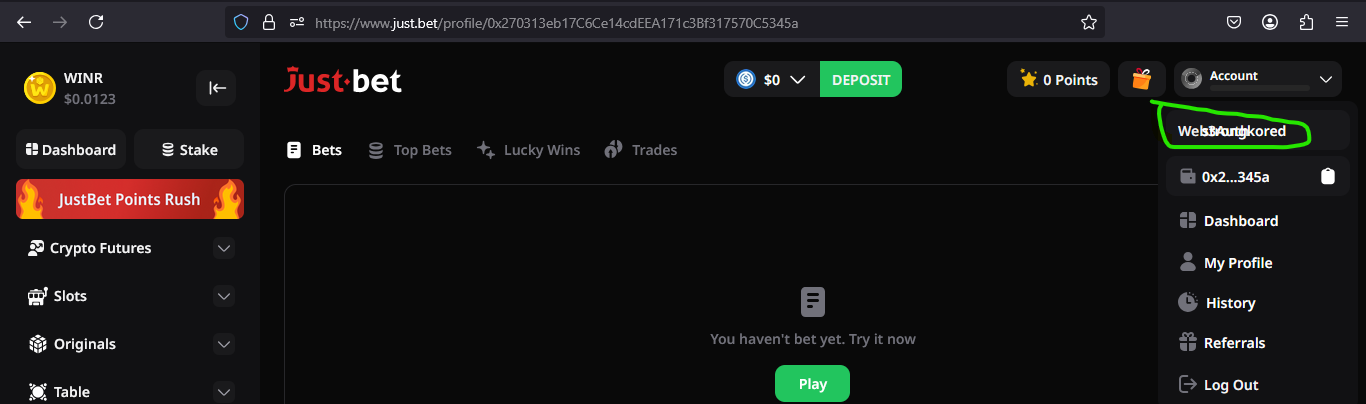Click the green DEPOSIT button

pyautogui.click(x=860, y=80)
